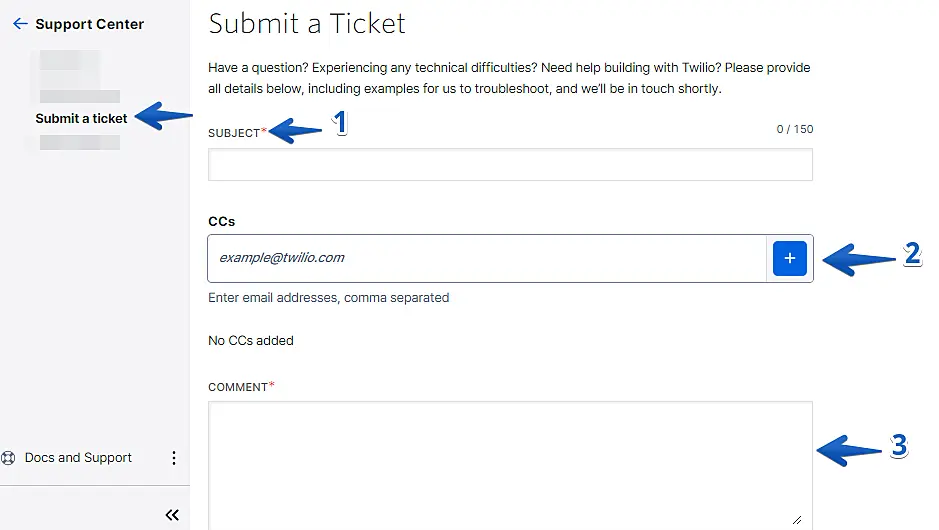Open the three-dot menu beside Docs and Support
Screen dimensions: 939x530
click(173, 458)
